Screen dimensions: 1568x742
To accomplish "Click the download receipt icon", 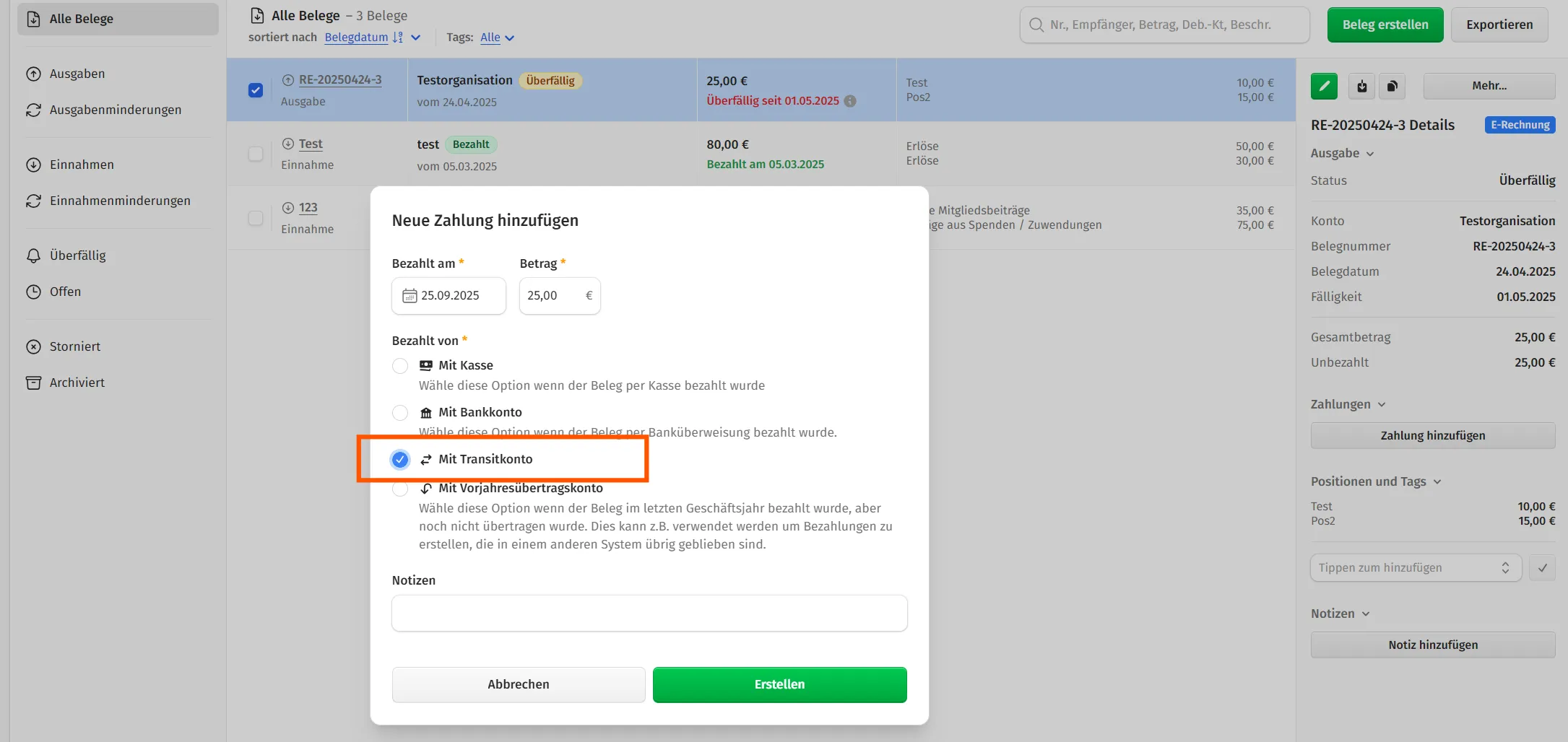I will pyautogui.click(x=1361, y=86).
